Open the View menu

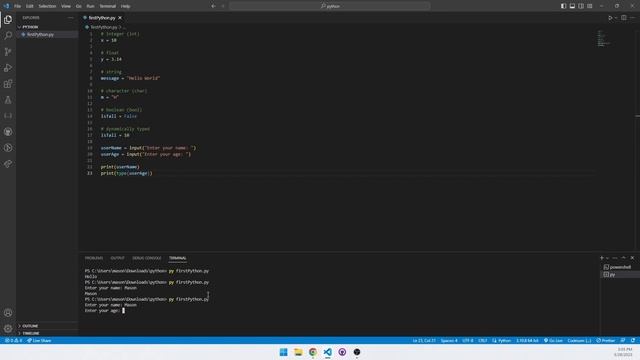pos(66,6)
